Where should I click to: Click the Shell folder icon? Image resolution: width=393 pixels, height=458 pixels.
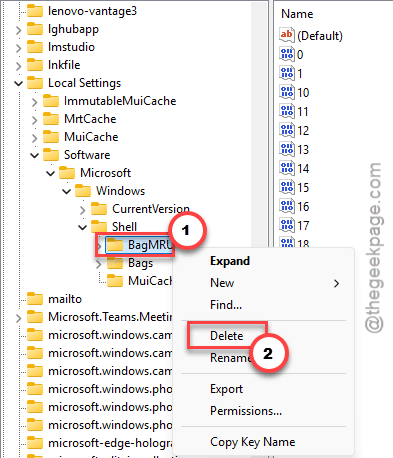[x=99, y=226]
